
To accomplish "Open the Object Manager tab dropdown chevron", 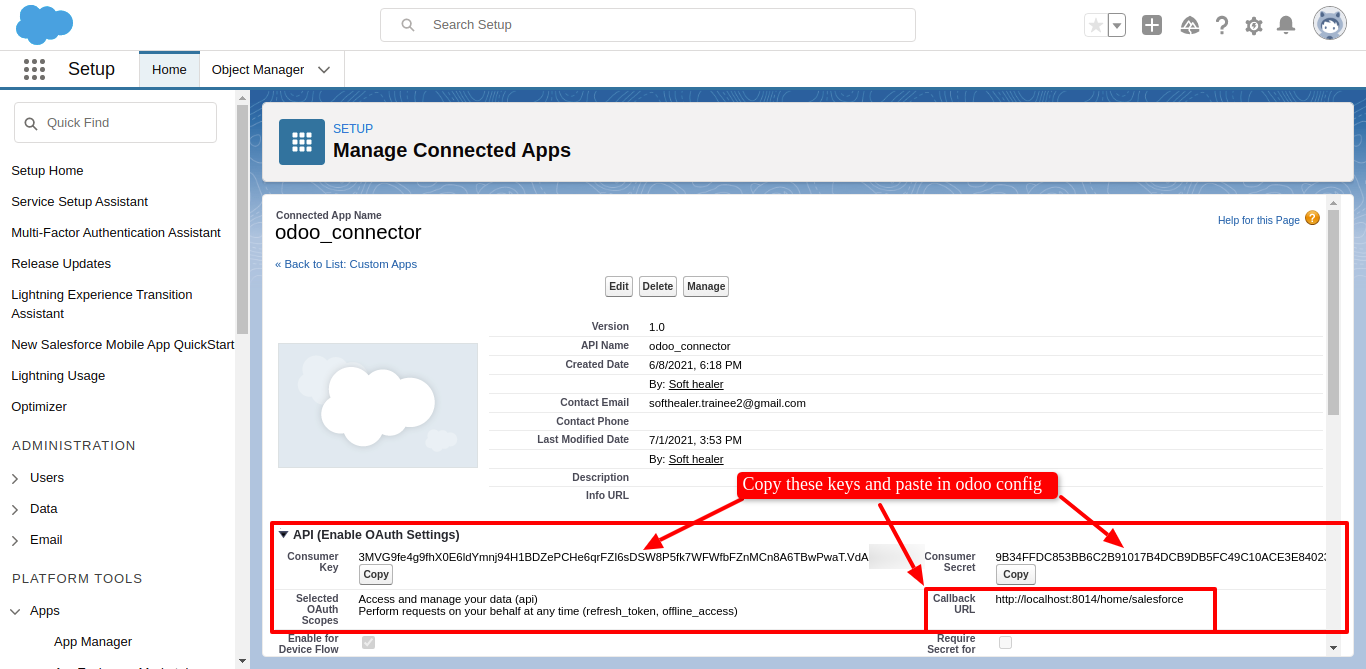I will (324, 70).
